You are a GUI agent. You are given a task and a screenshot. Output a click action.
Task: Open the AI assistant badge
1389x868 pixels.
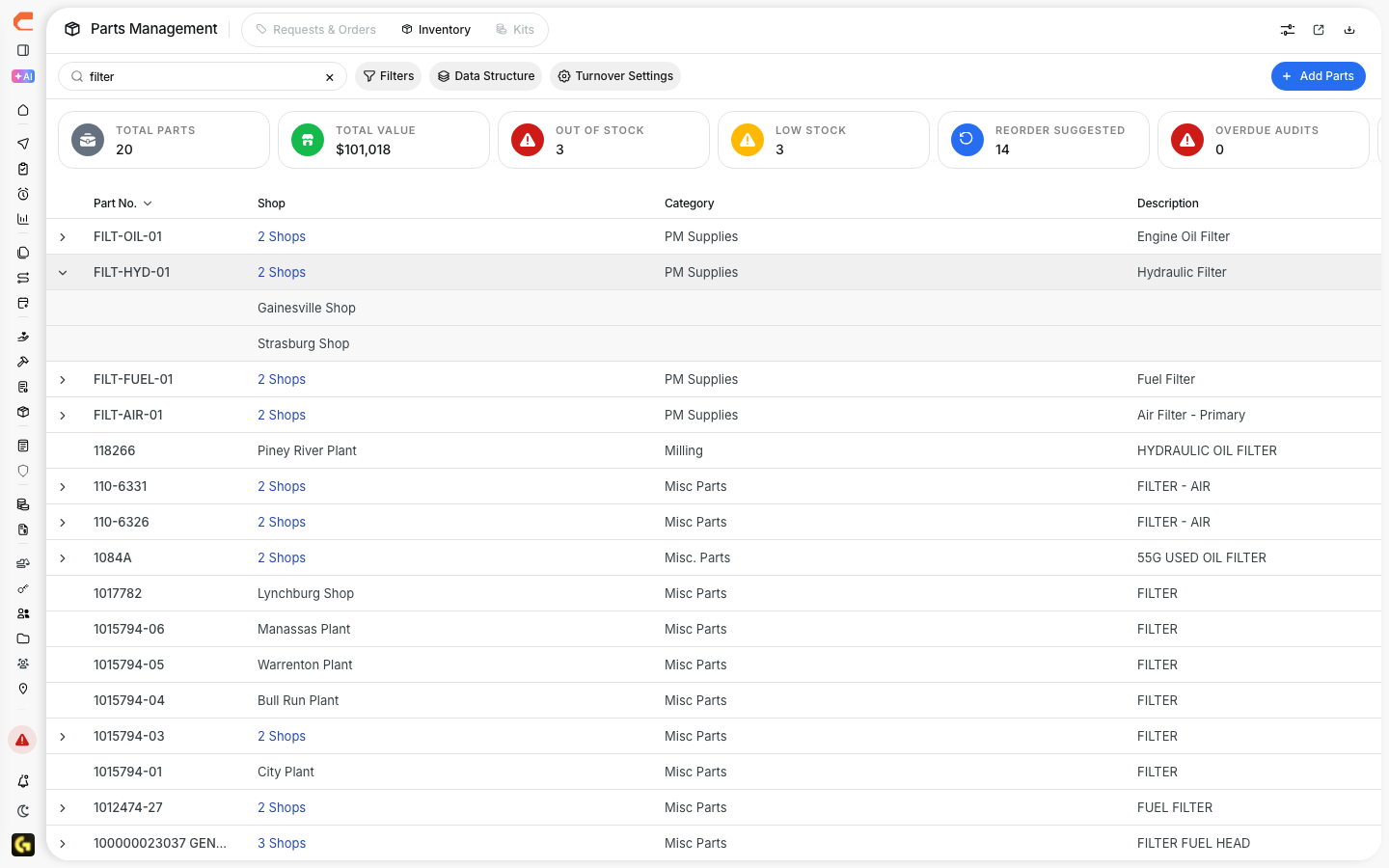23,76
